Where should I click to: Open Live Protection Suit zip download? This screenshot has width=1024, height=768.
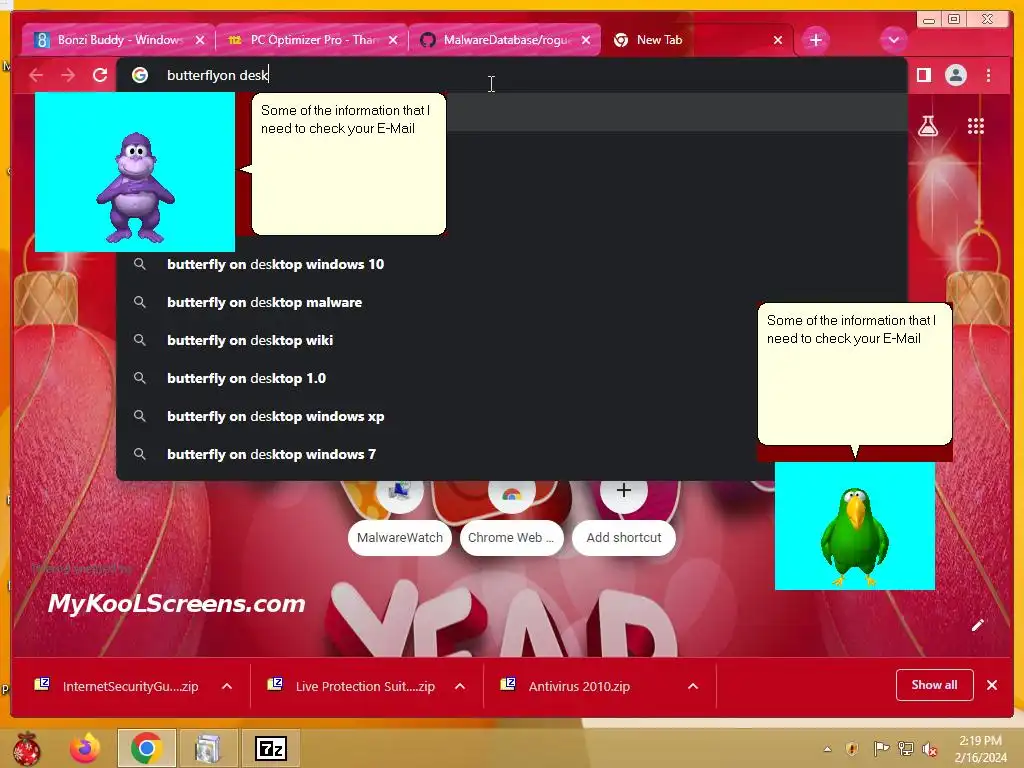[x=353, y=686]
